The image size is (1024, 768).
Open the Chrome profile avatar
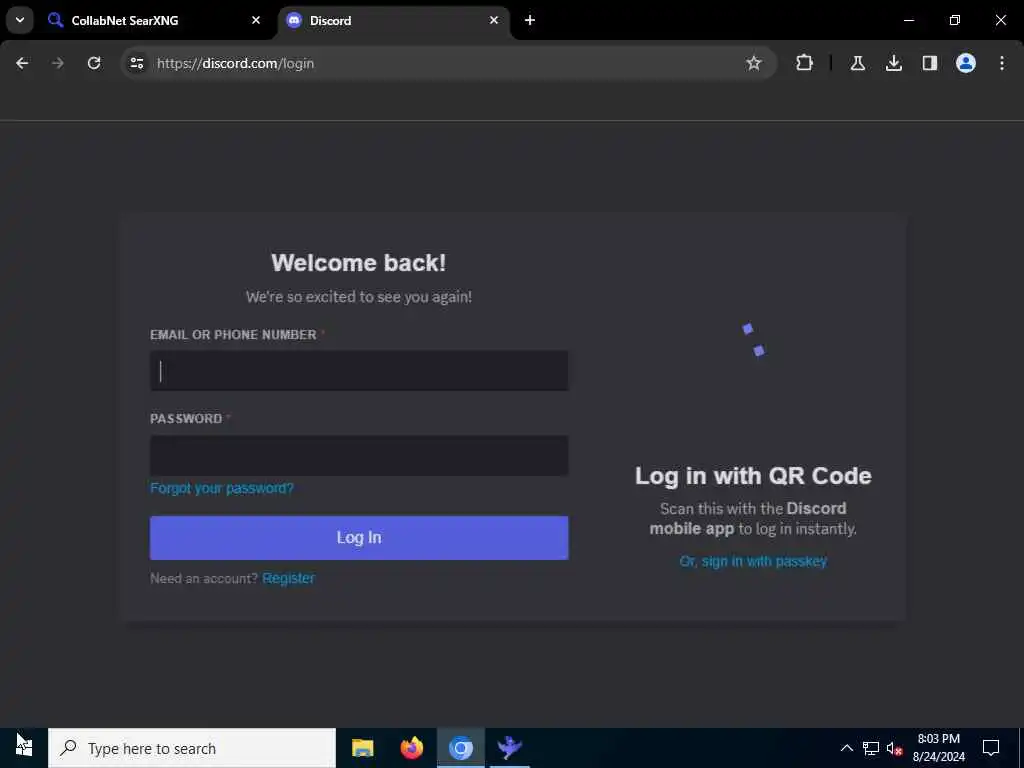pos(966,63)
